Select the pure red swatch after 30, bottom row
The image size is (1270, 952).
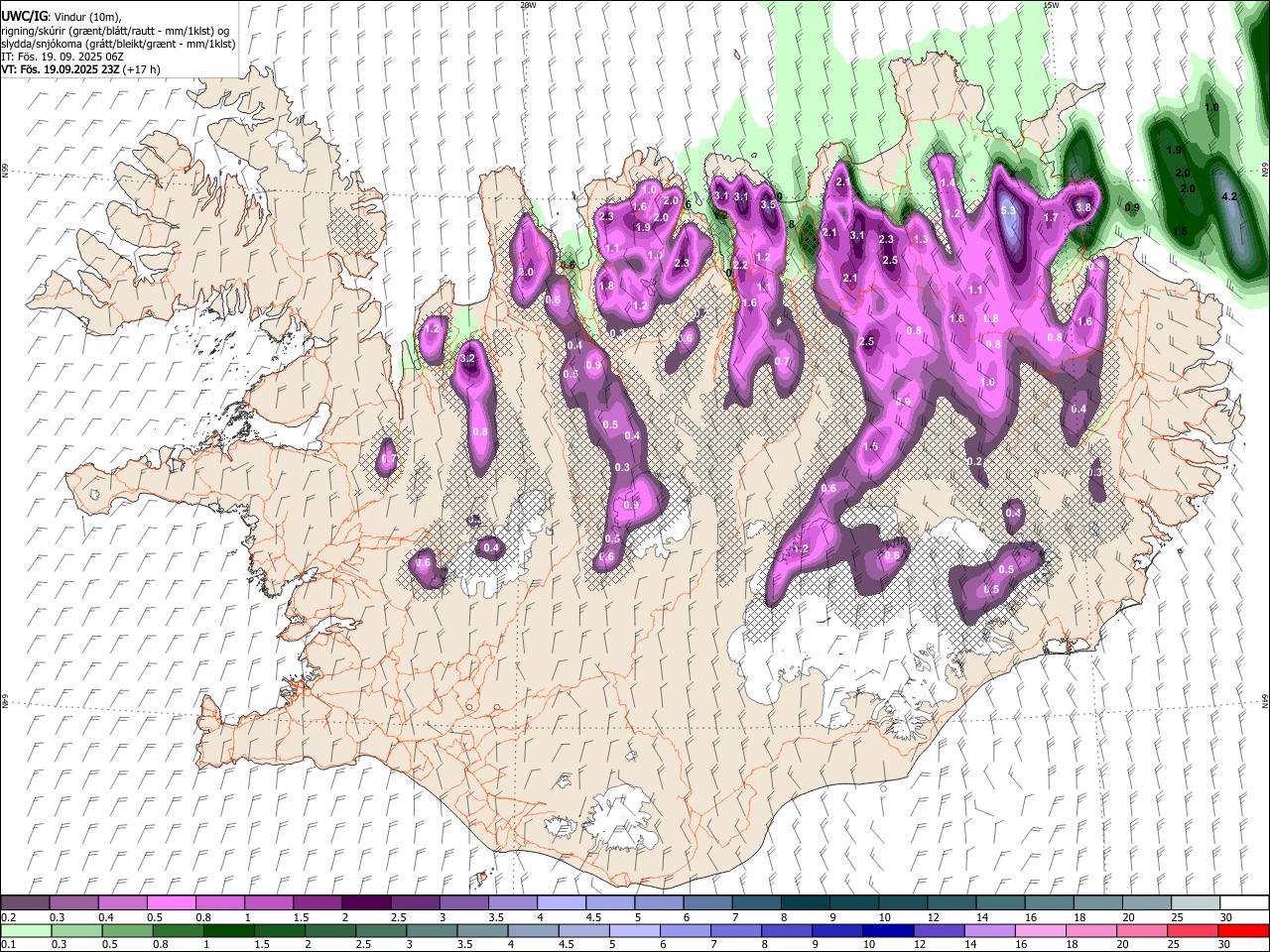[x=1243, y=930]
